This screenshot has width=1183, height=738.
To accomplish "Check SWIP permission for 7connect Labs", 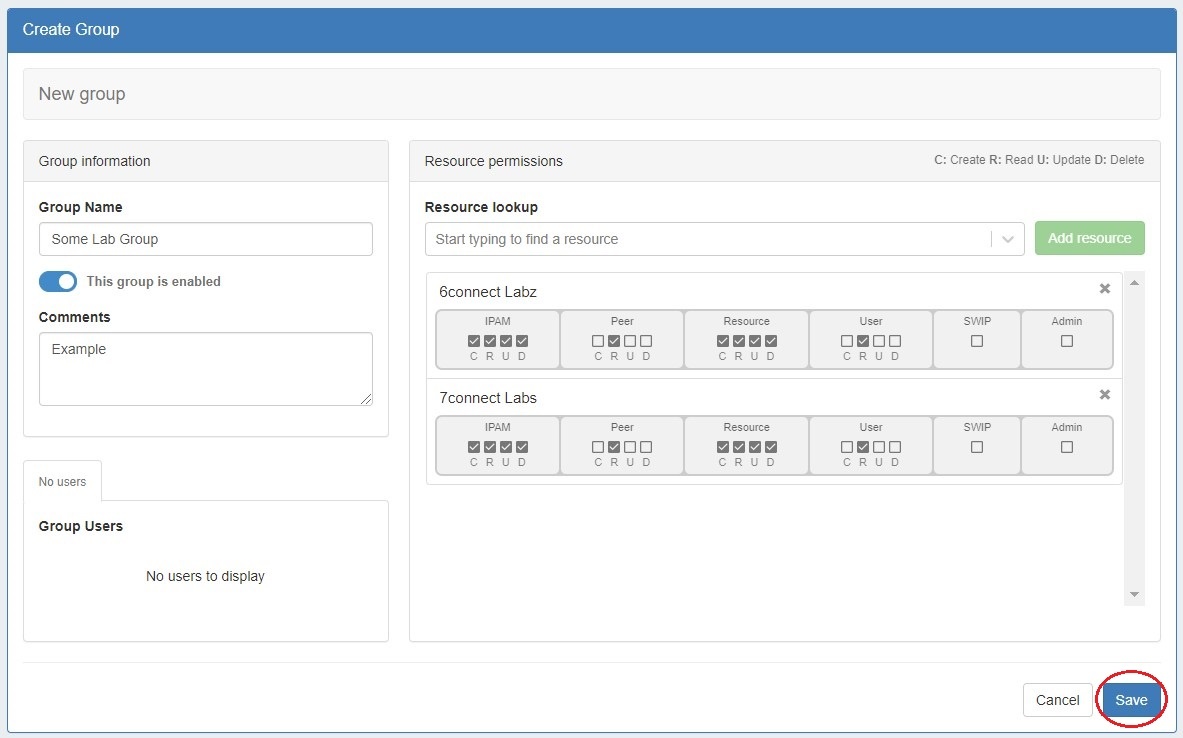I will pyautogui.click(x=977, y=447).
